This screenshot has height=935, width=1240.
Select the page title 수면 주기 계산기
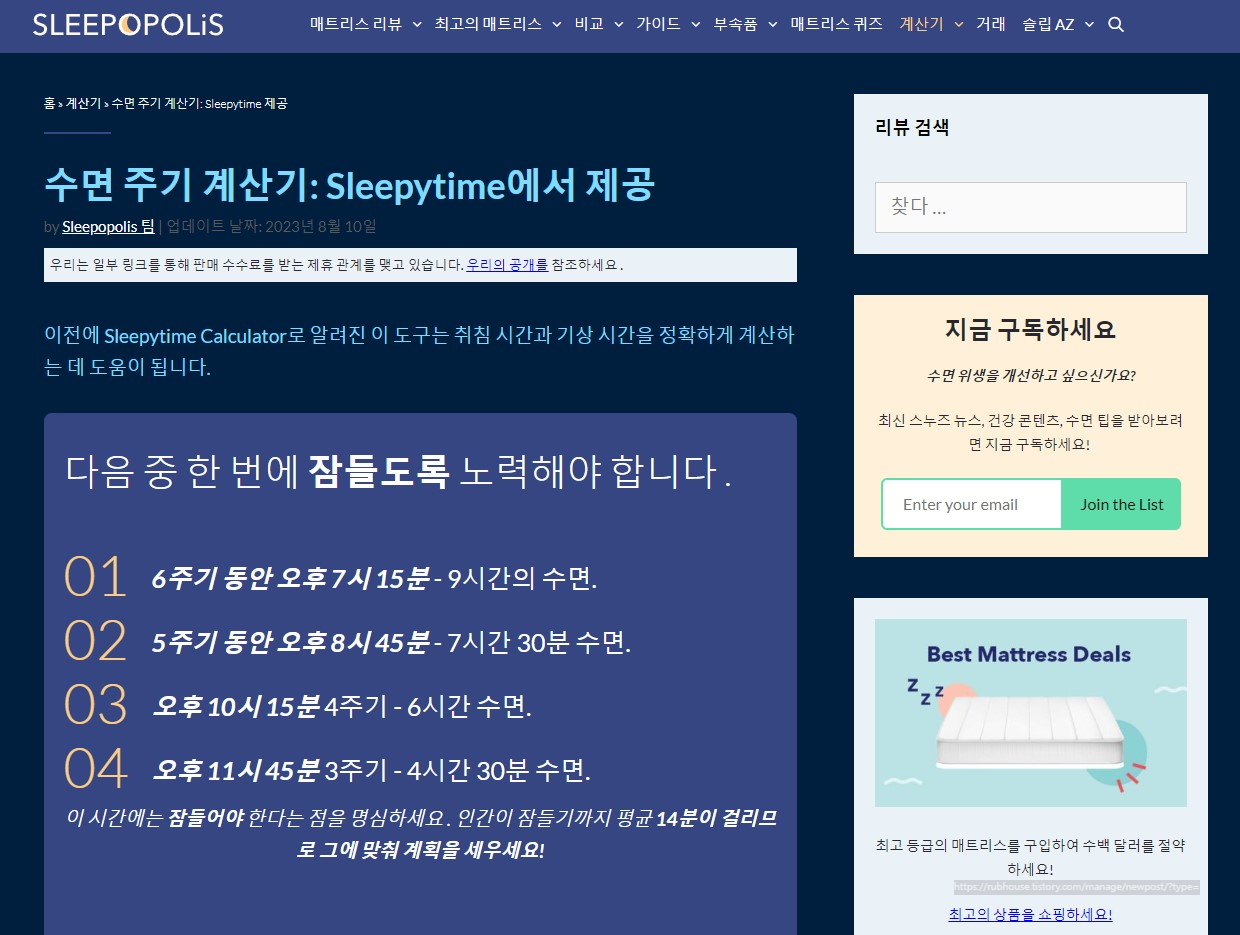point(349,185)
